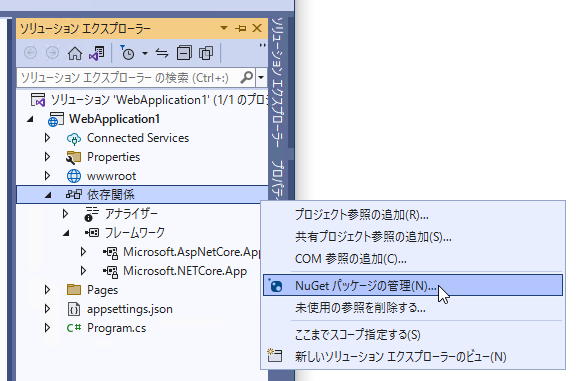
Task: Expand the アナライザー node
Action: 65,214
